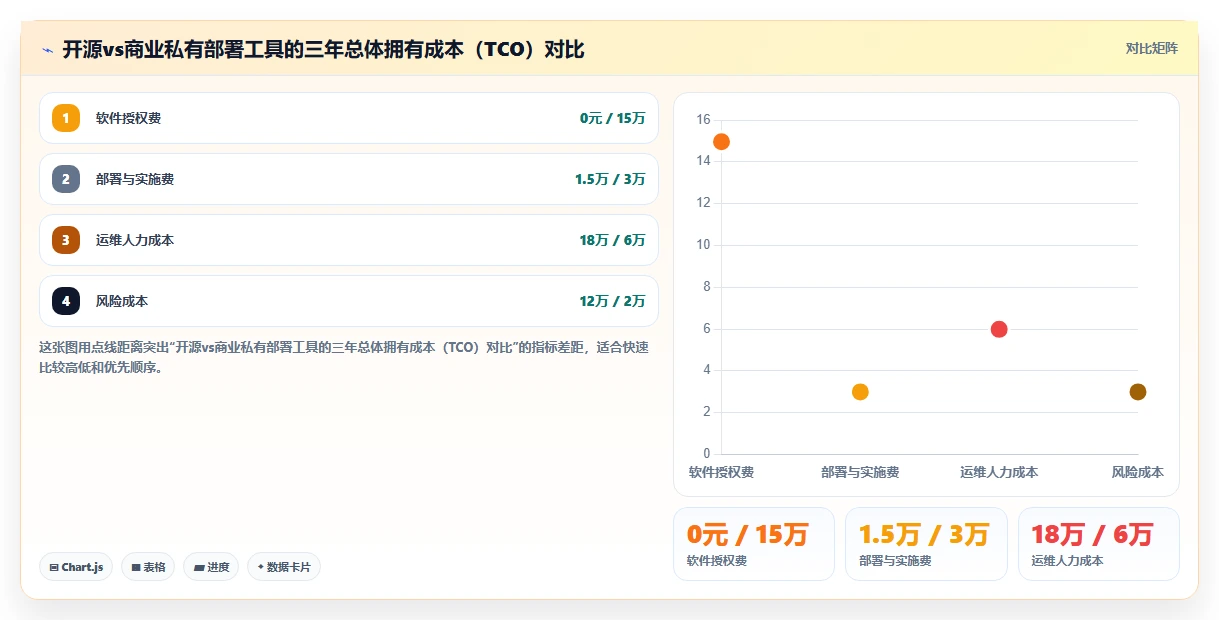
Task: Select the 数据卡片 tag
Action: tap(284, 567)
